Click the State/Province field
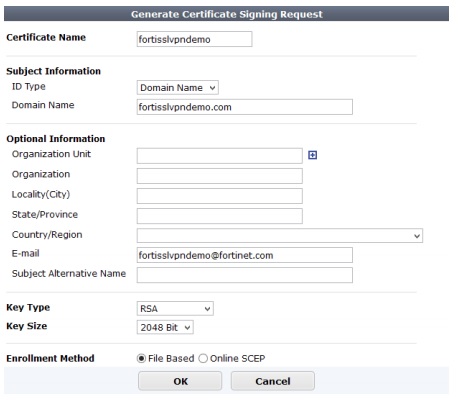Screen dimensions: 458x407 pos(220,216)
